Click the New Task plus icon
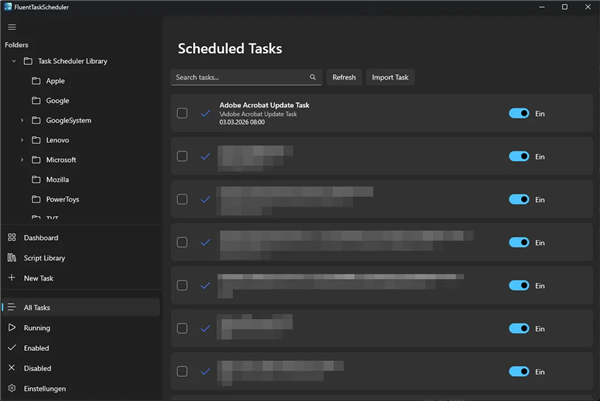 [x=12, y=278]
